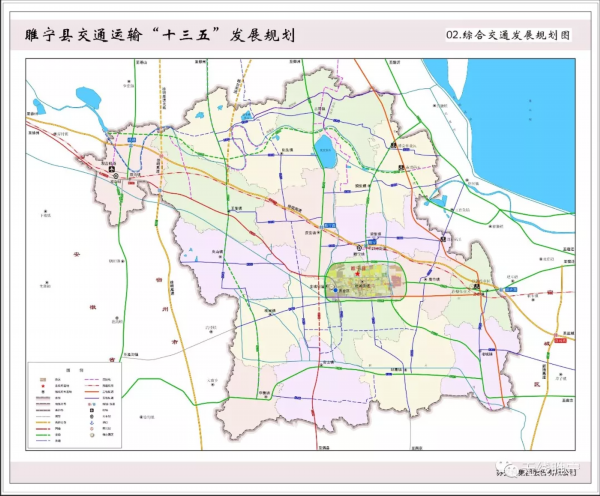Click the large blue lake in the northwest
600x496 pixels.
pyautogui.click(x=87, y=99)
